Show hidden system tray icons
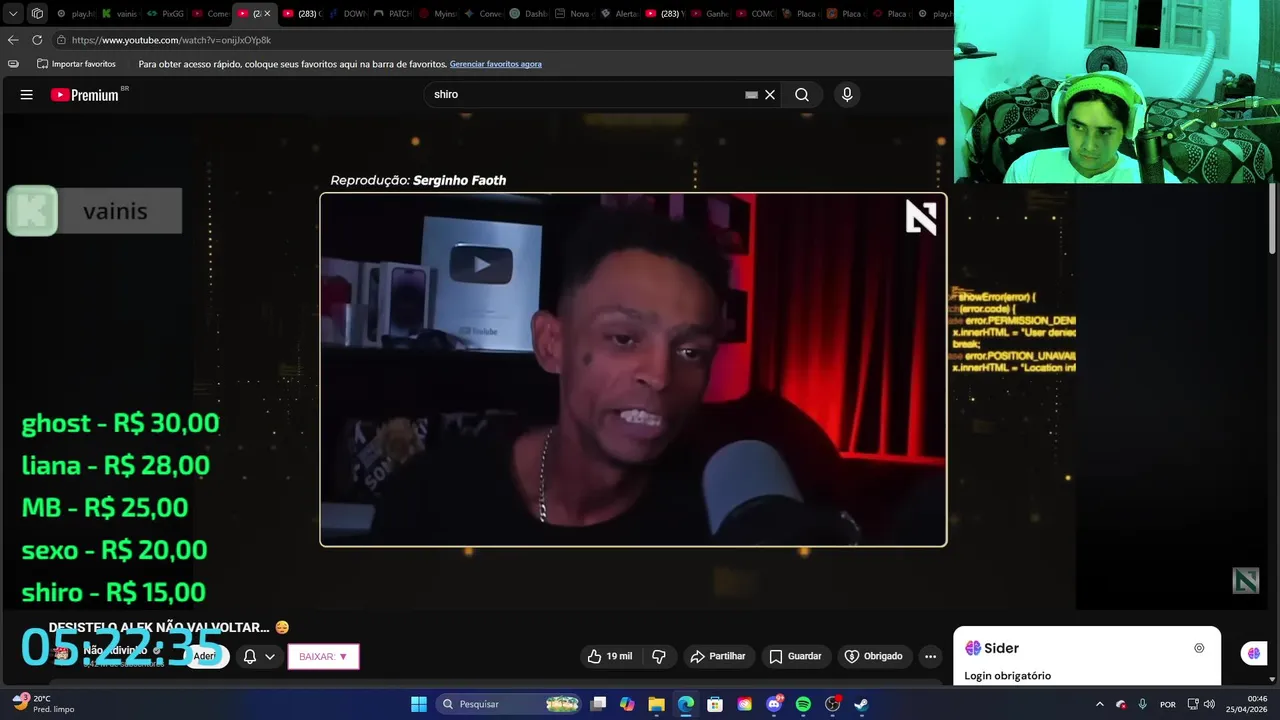Screen dimensions: 1280x720 (1100, 704)
